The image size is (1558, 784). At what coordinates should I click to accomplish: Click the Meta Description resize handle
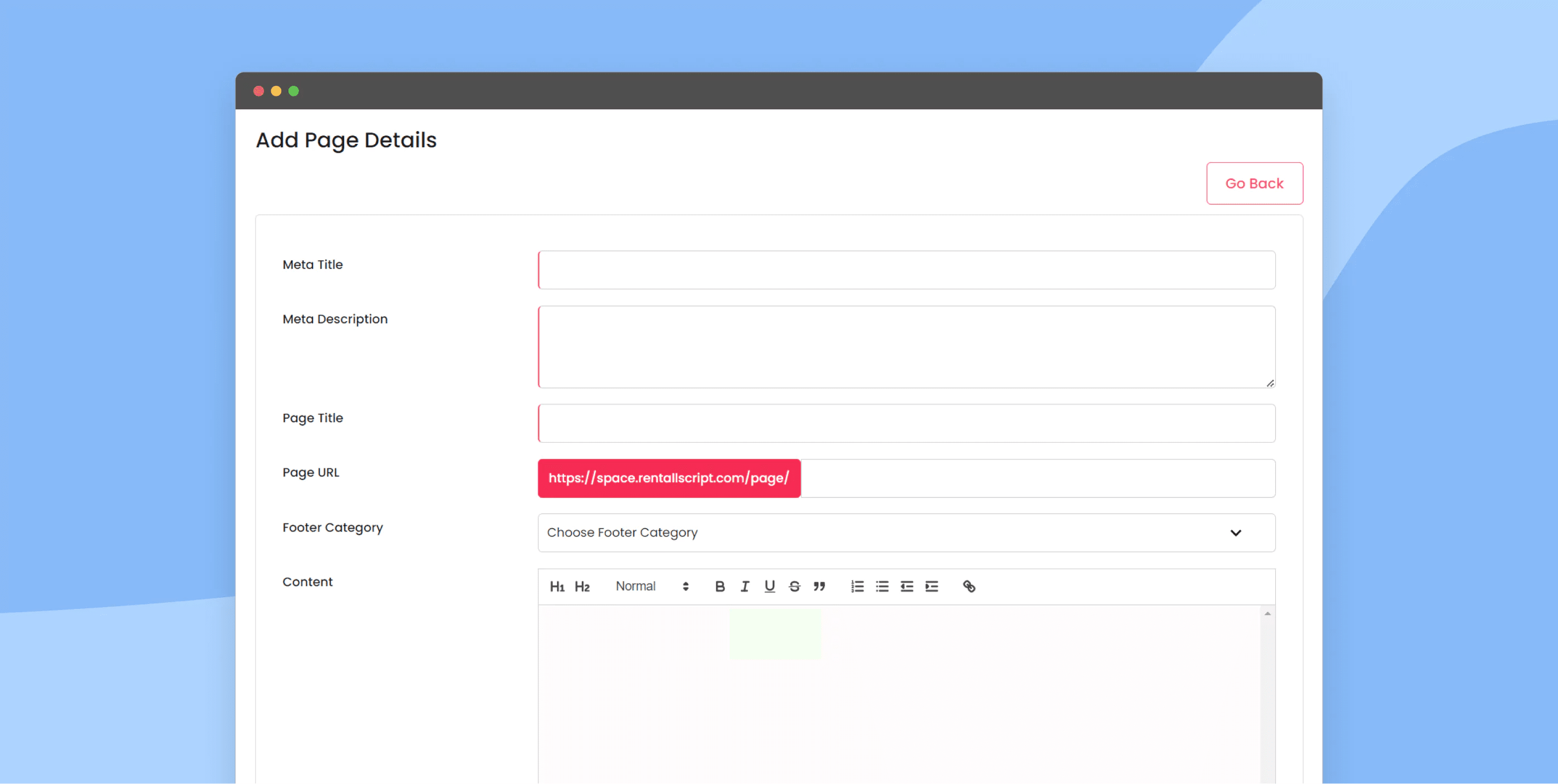pyautogui.click(x=1270, y=383)
